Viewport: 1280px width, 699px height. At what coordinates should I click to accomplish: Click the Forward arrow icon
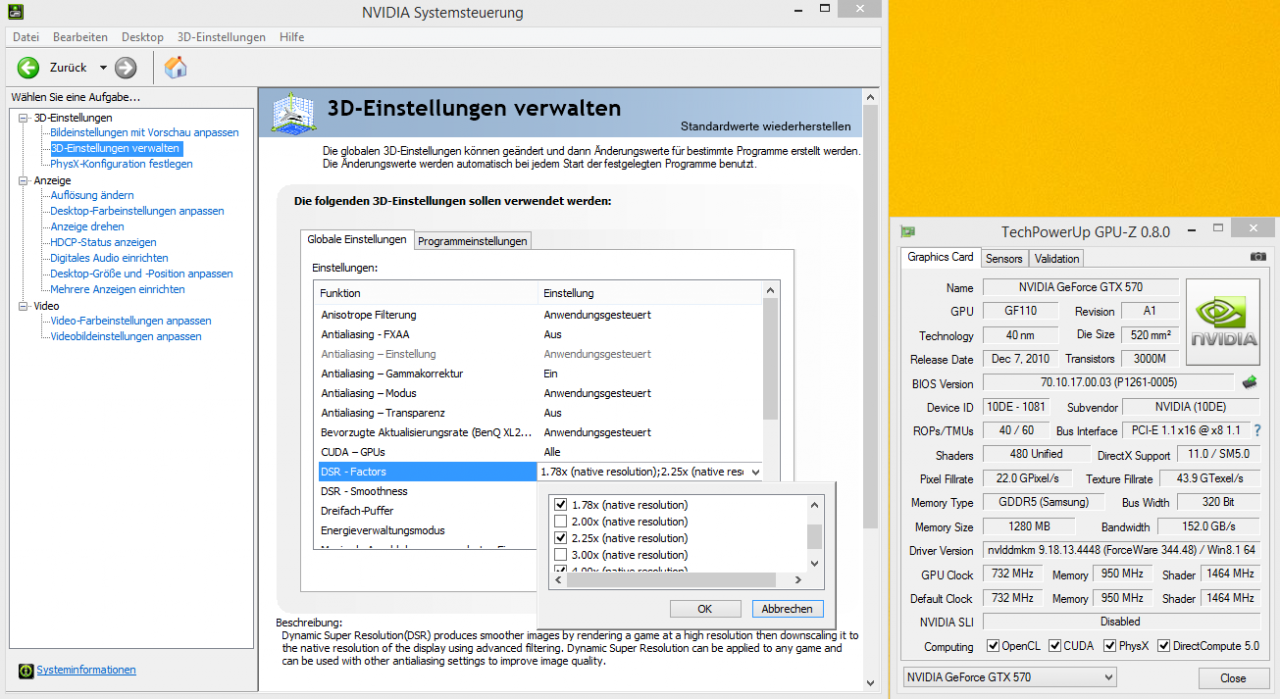(125, 67)
